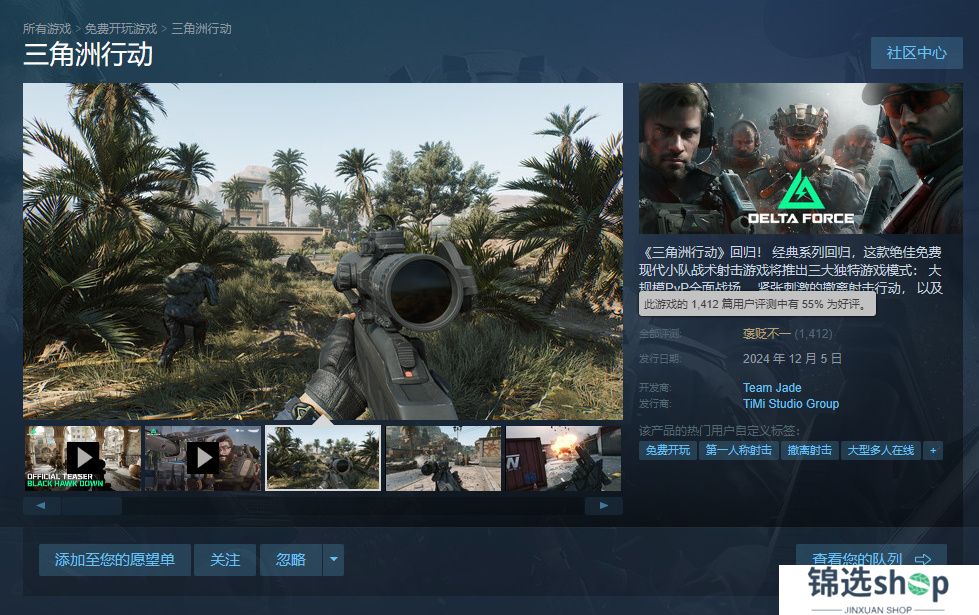Click the 忽略 button
The height and width of the screenshot is (615, 979).
(x=291, y=559)
